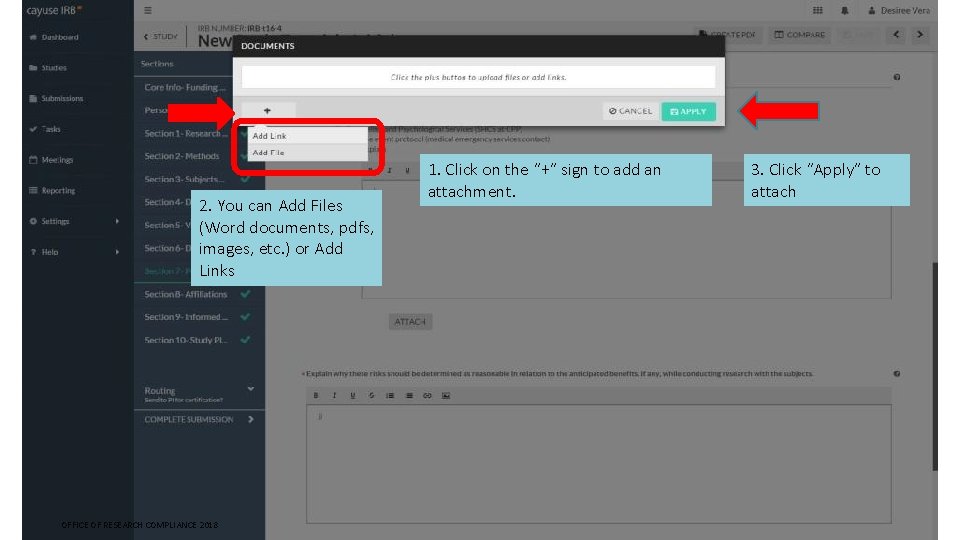Choose Add File from the plus menu

coord(307,152)
